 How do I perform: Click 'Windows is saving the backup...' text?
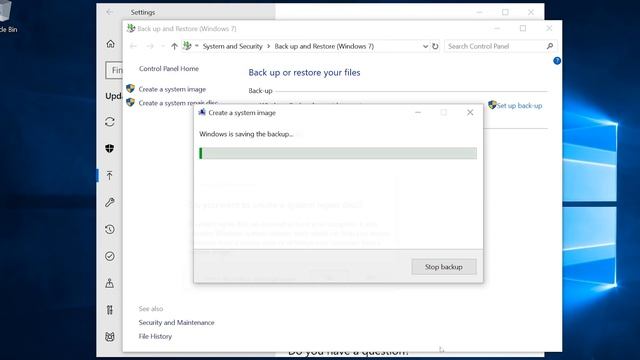(x=246, y=134)
